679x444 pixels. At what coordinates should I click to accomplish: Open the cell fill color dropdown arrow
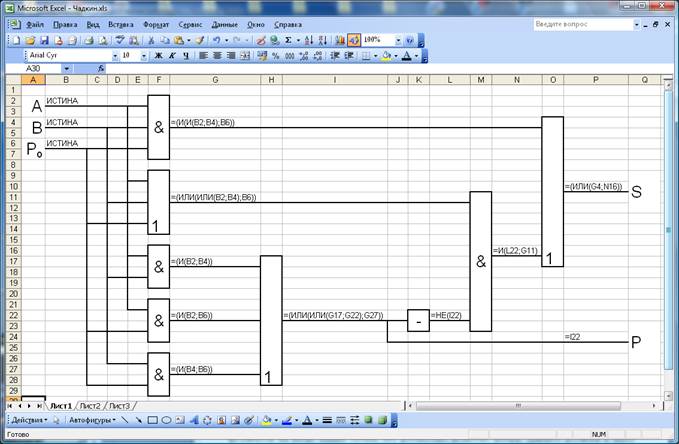pyautogui.click(x=396, y=55)
